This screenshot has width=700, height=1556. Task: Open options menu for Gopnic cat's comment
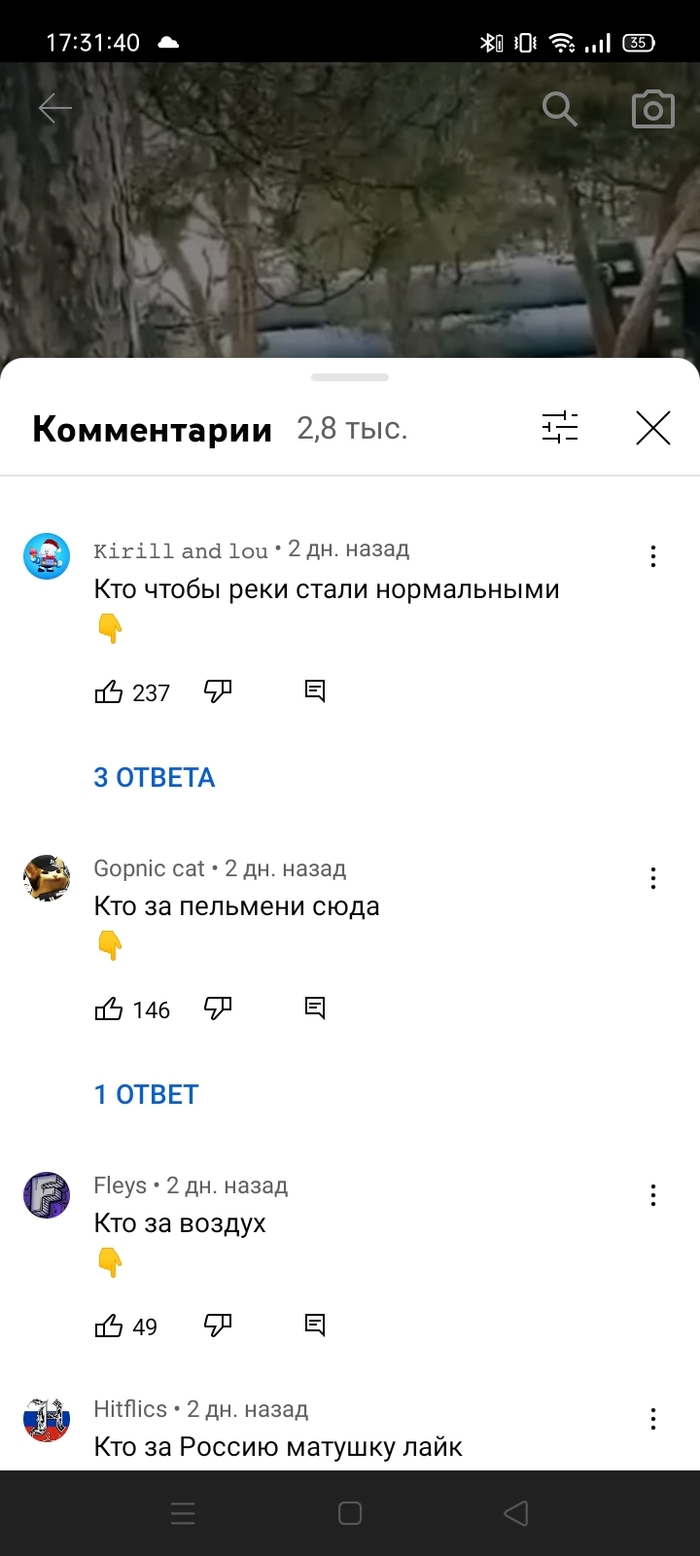pos(653,878)
